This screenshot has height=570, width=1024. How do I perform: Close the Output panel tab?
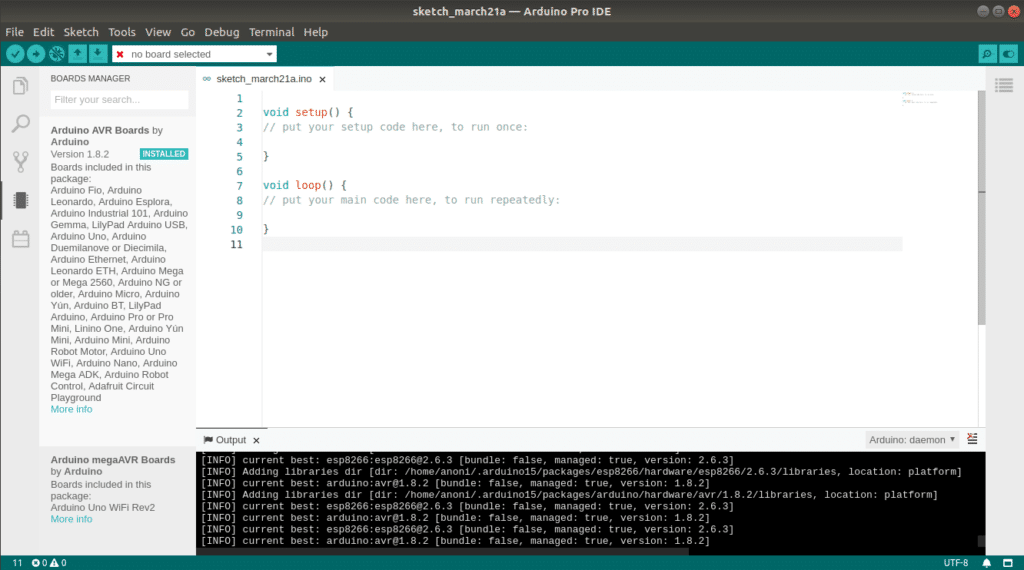tap(256, 440)
